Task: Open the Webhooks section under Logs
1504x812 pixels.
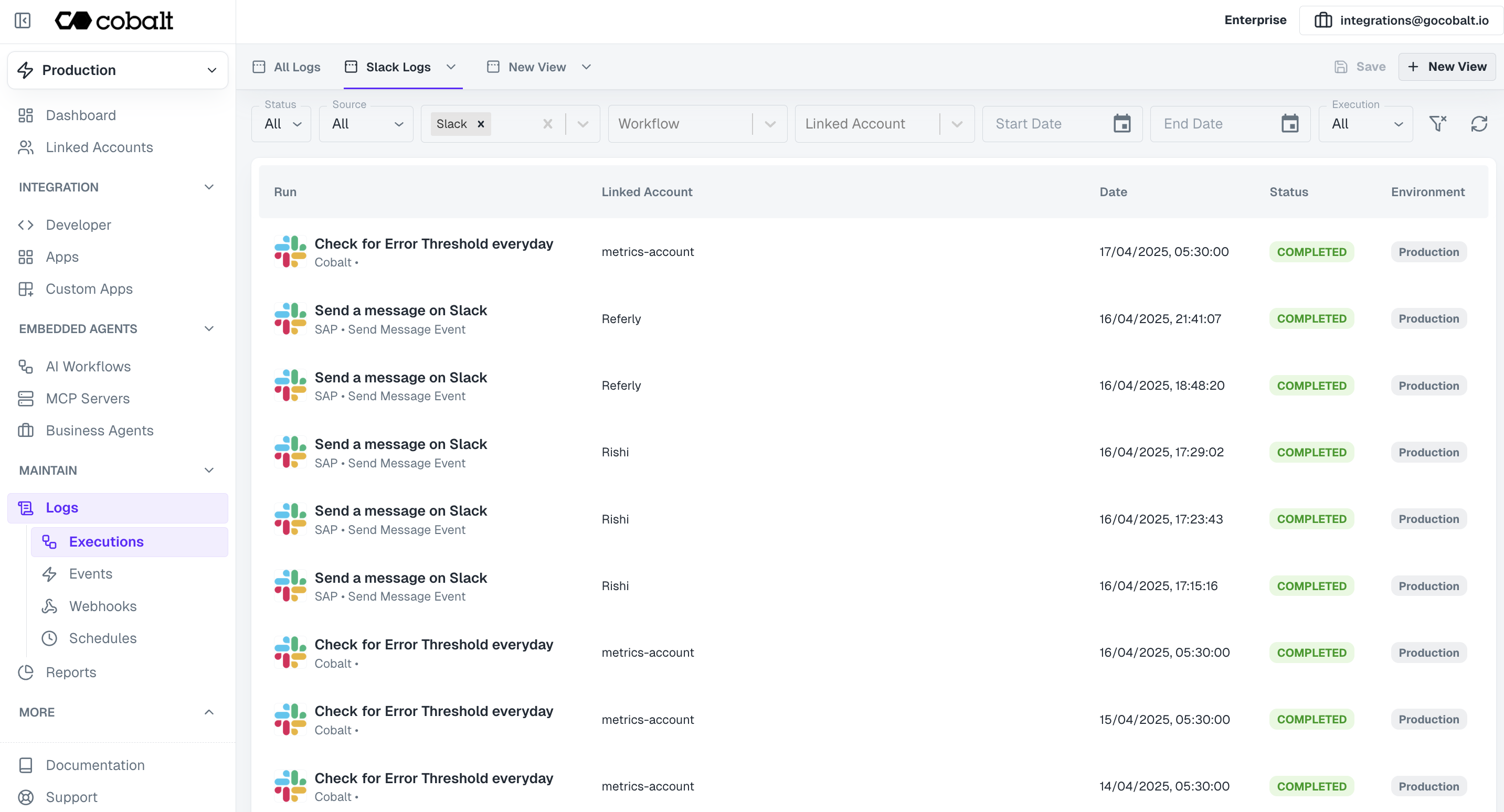Action: [103, 606]
